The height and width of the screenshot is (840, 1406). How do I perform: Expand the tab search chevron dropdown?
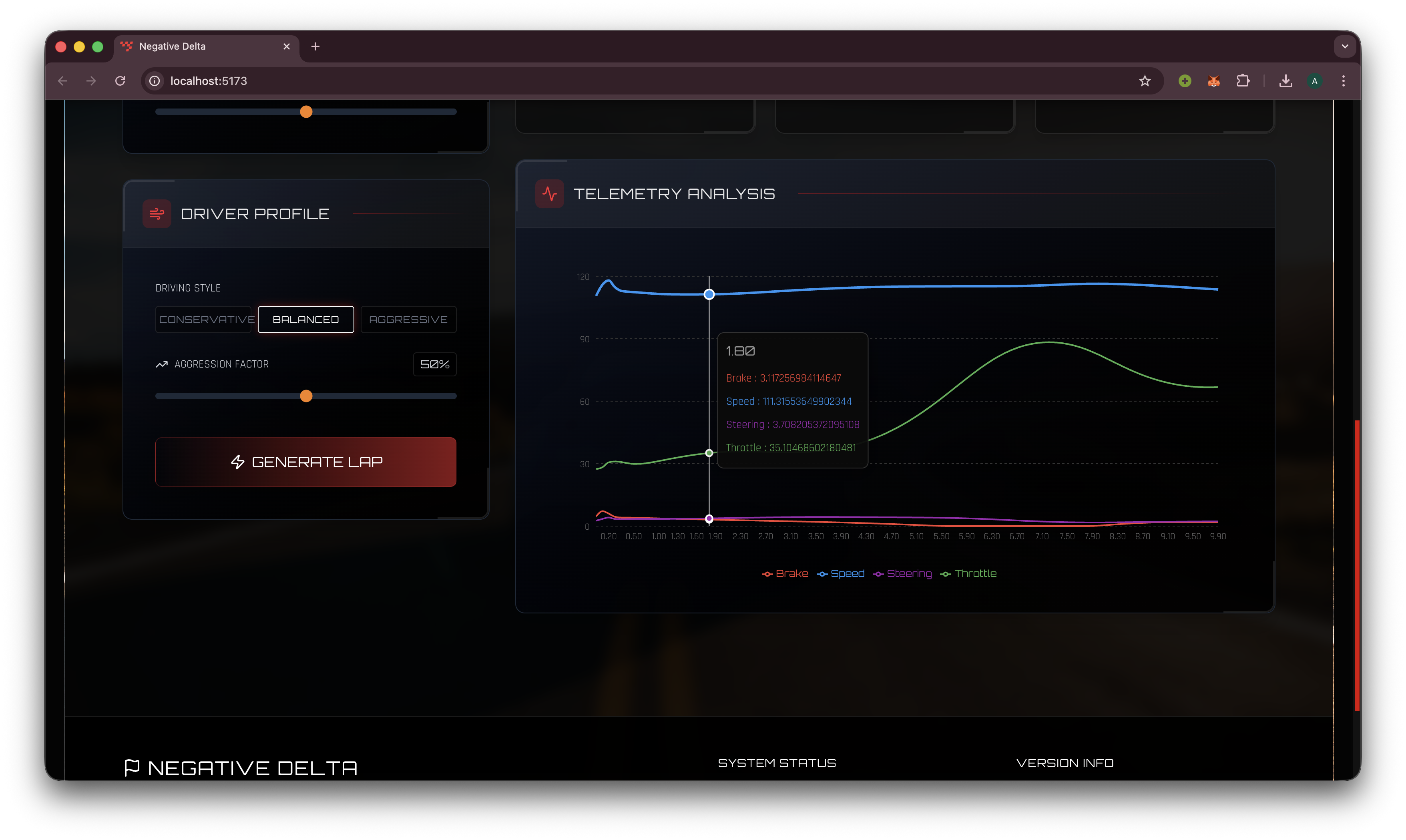(1344, 46)
